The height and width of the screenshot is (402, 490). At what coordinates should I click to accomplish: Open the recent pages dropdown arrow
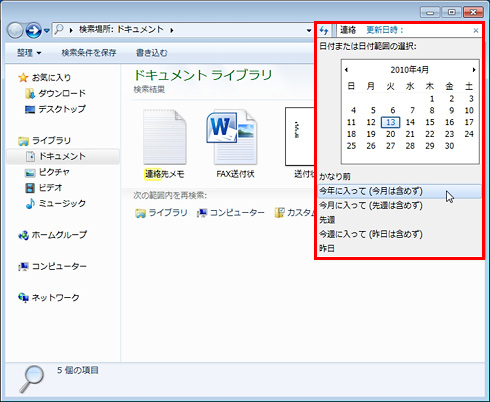coord(47,31)
